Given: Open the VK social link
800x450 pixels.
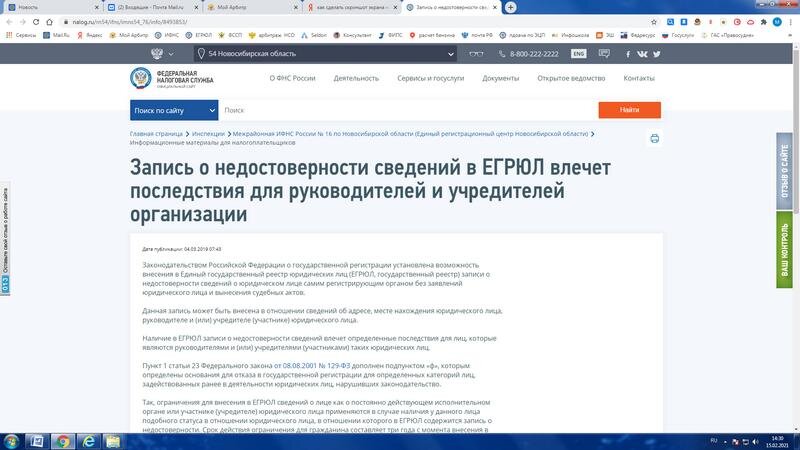Looking at the screenshot, I should 642,54.
